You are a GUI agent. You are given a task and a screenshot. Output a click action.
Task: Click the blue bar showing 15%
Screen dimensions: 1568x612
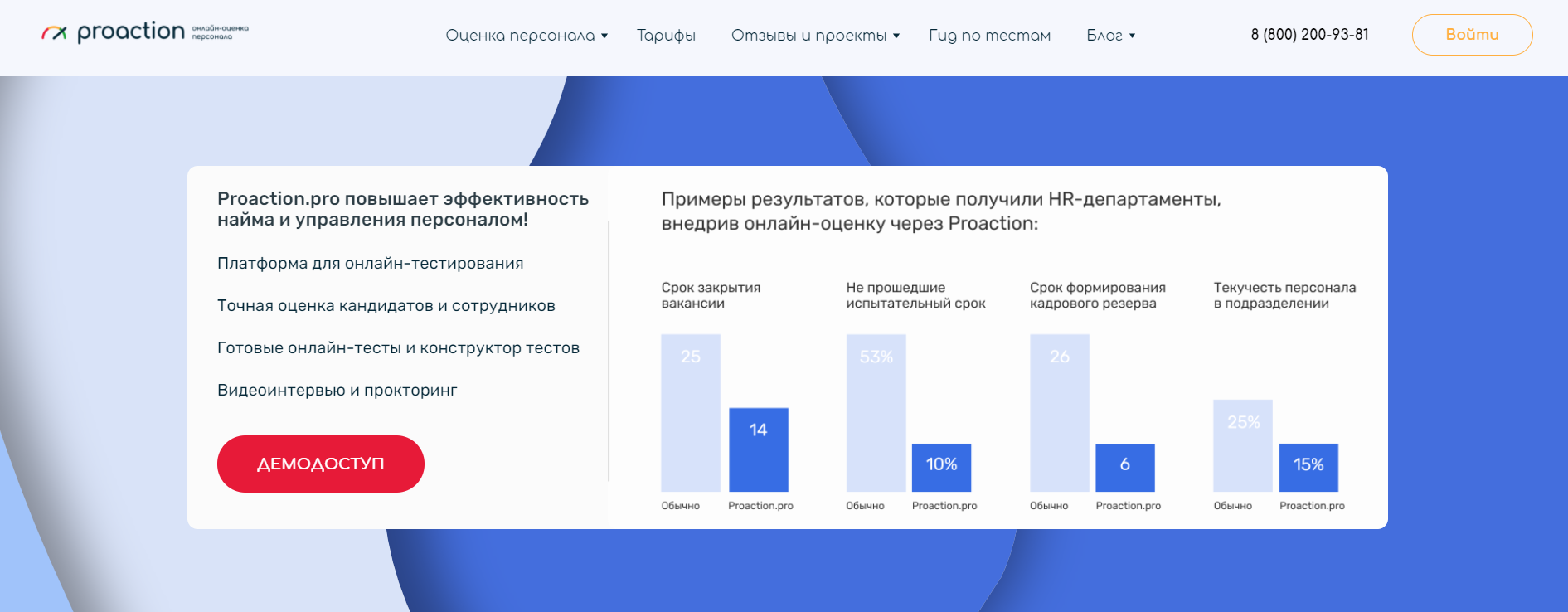1308,468
